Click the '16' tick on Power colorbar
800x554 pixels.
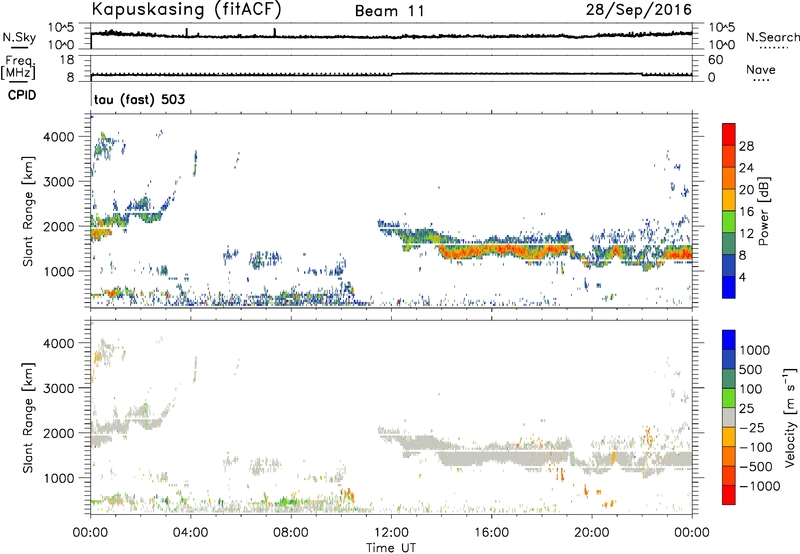pyautogui.click(x=746, y=212)
